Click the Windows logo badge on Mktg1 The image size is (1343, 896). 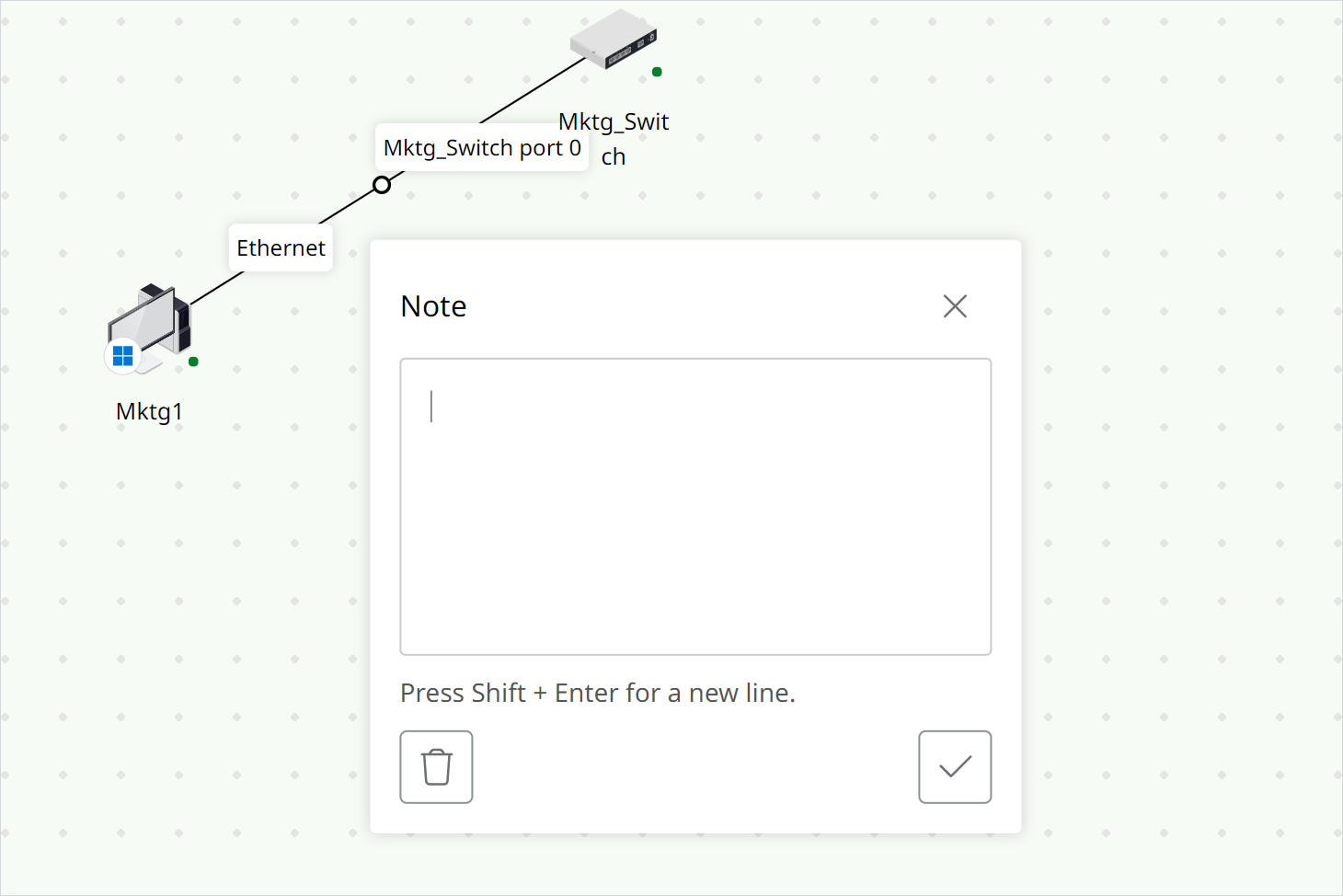tap(123, 355)
